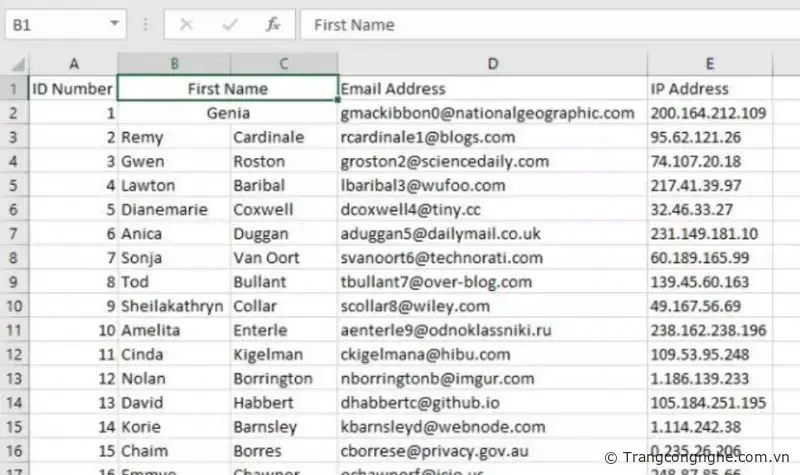This screenshot has width=800, height=475.
Task: Select column E header
Action: tap(710, 64)
